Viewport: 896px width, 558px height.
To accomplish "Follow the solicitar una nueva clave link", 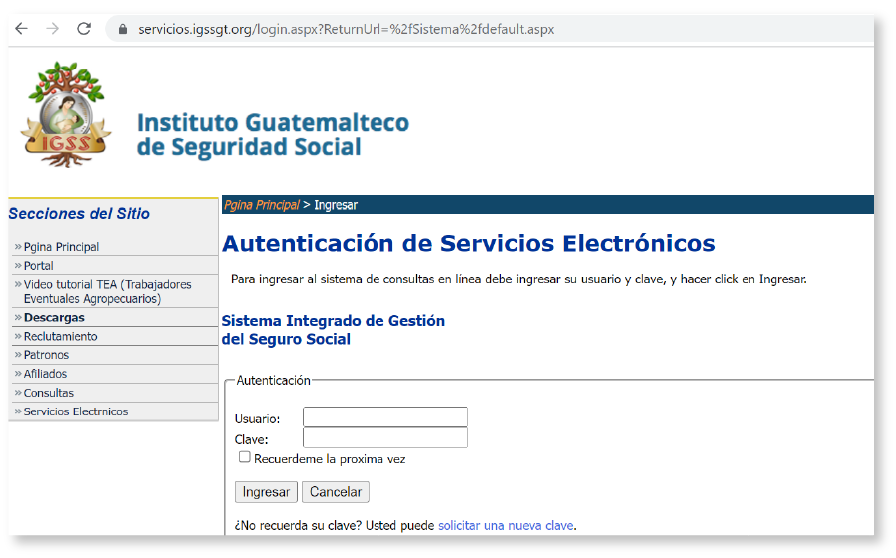I will [506, 525].
